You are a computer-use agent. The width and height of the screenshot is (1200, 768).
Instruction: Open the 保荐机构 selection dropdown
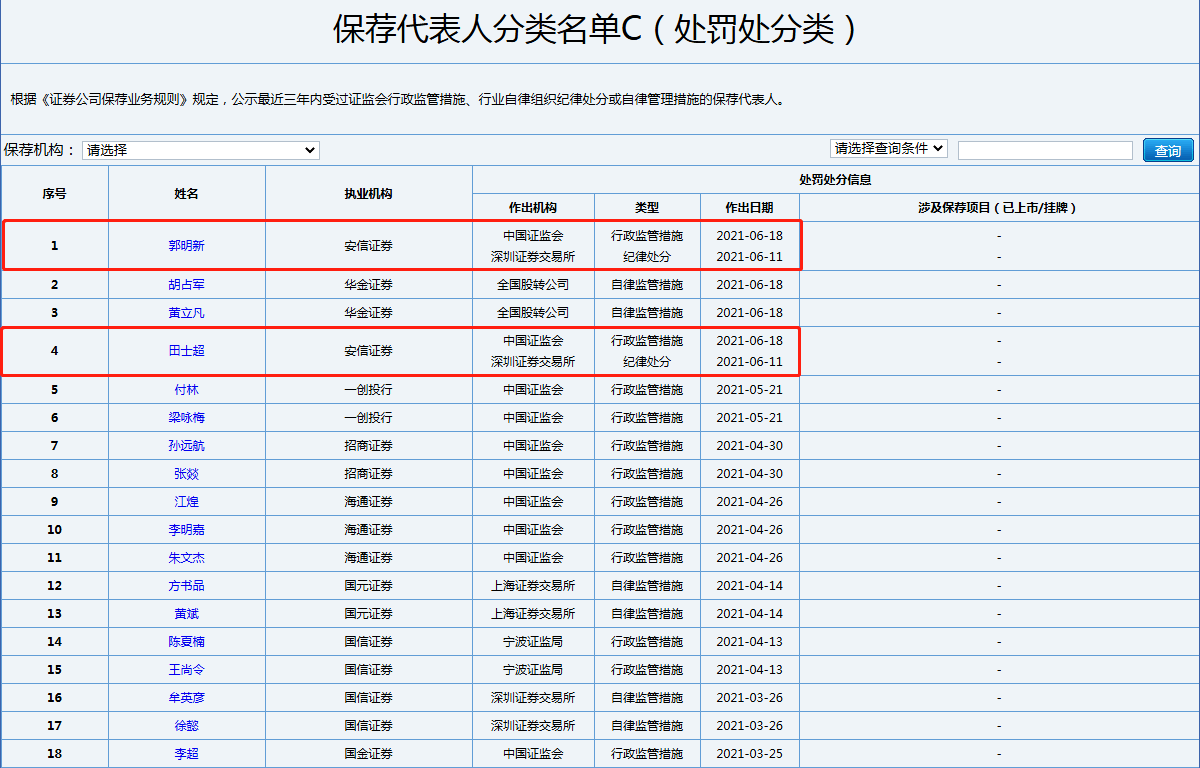(x=200, y=150)
